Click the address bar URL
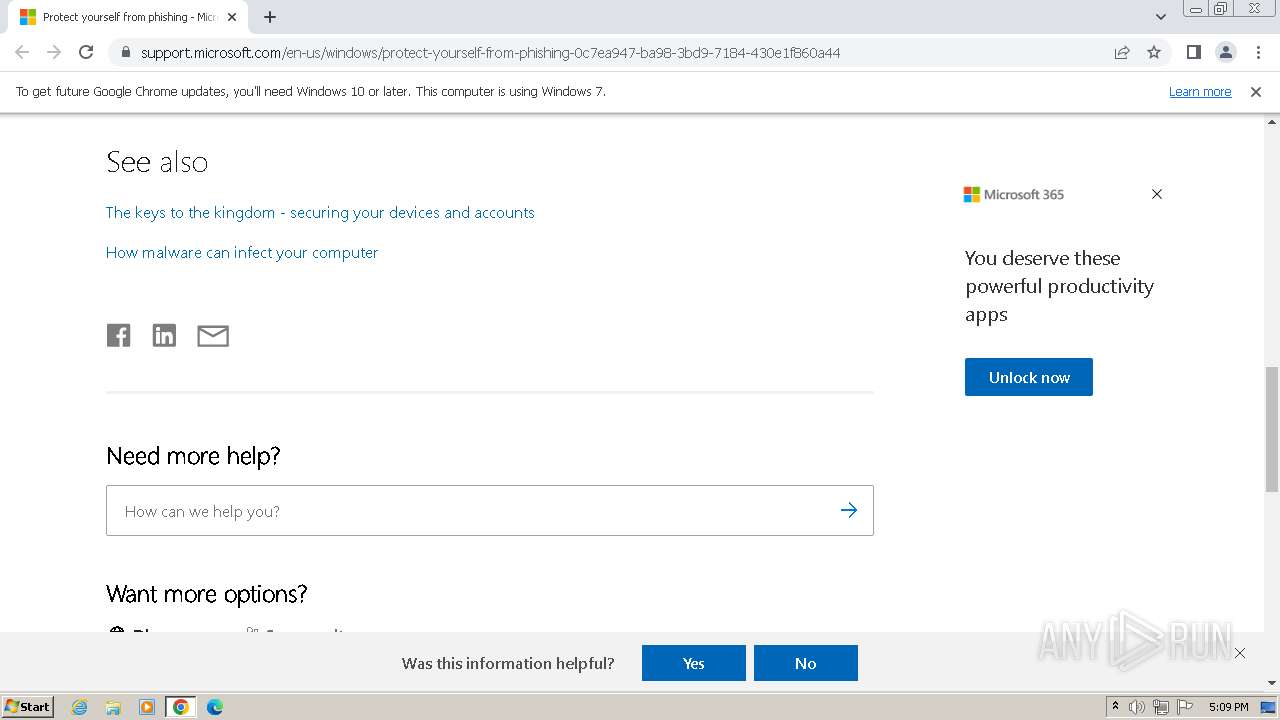 [x=490, y=52]
